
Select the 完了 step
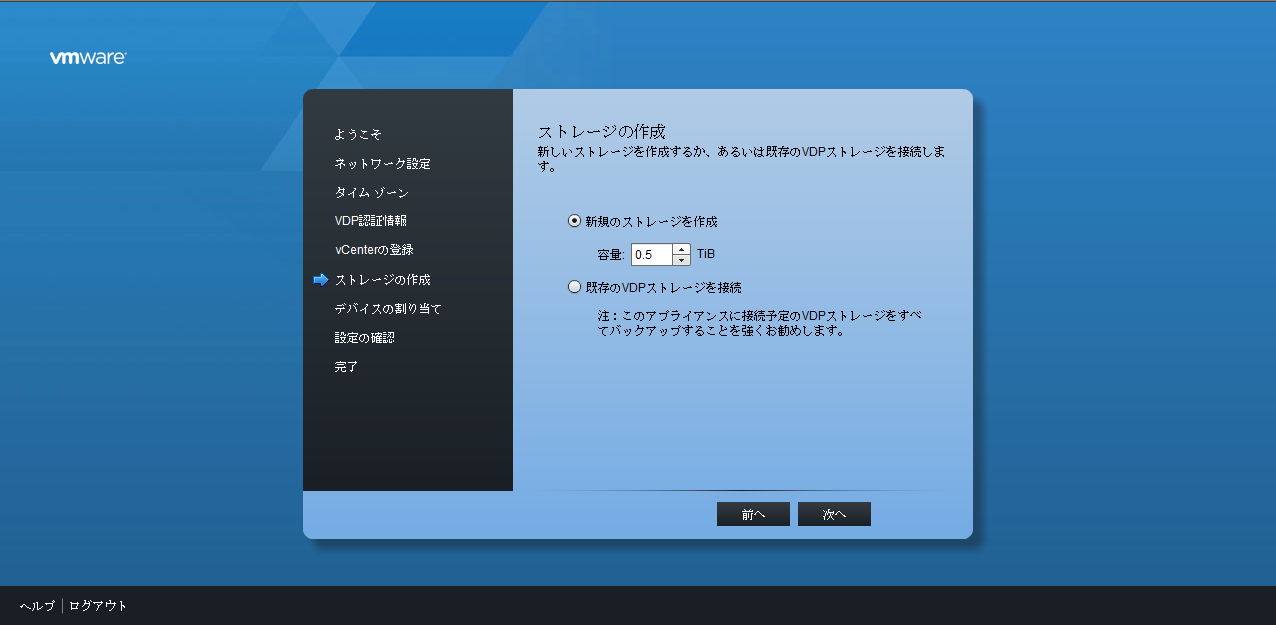coord(346,367)
